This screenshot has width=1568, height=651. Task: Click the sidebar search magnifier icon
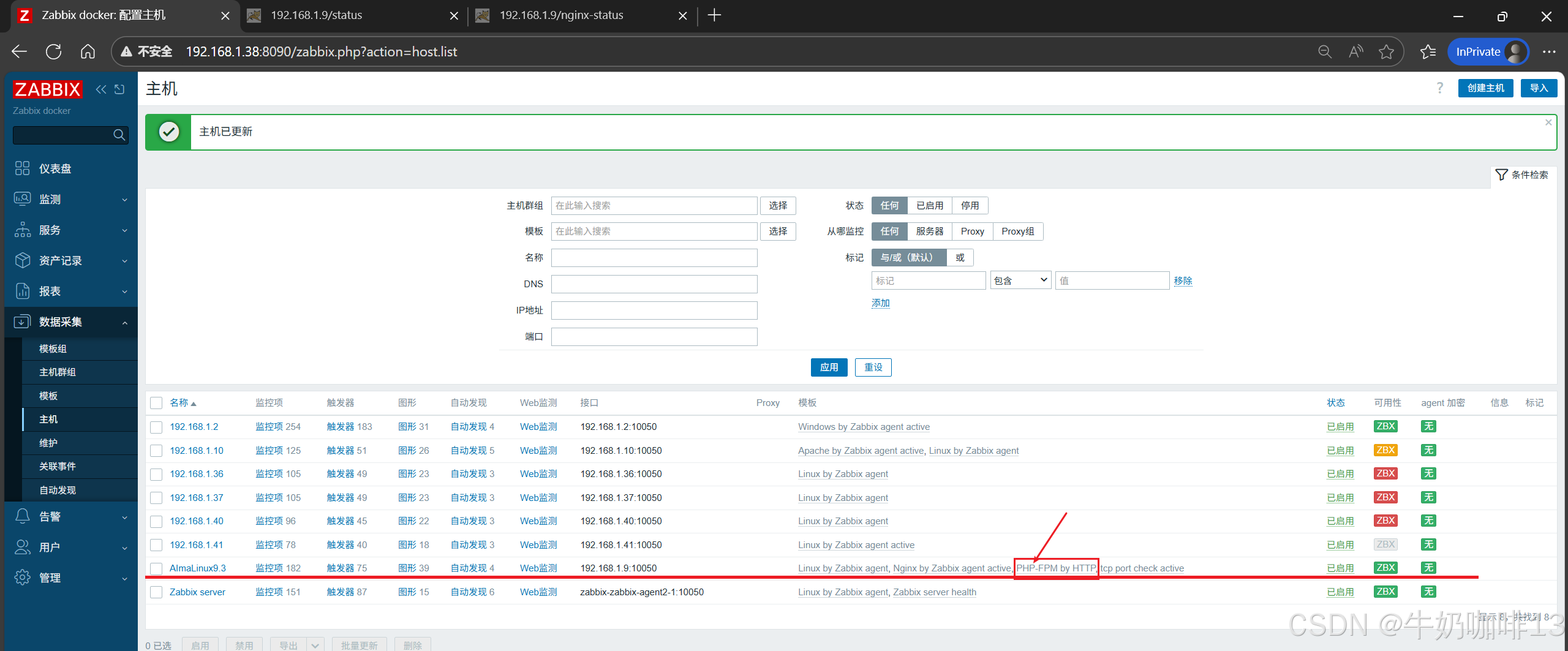point(119,135)
